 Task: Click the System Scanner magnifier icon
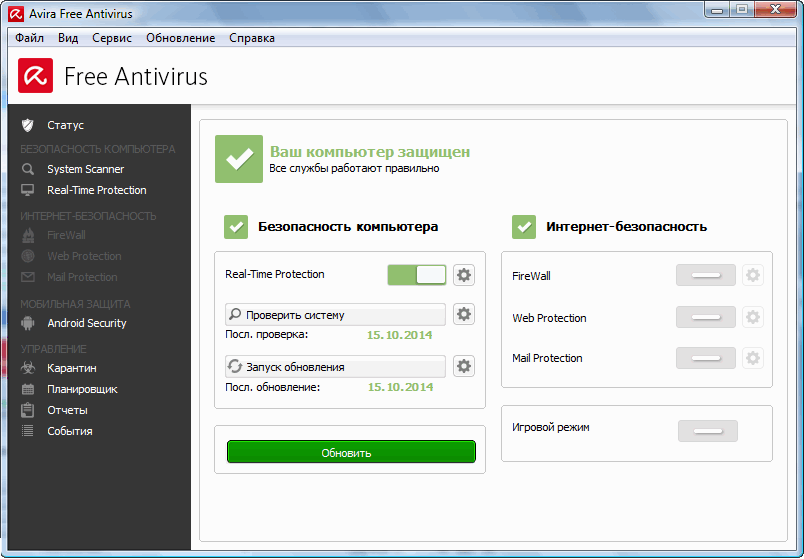[28, 169]
